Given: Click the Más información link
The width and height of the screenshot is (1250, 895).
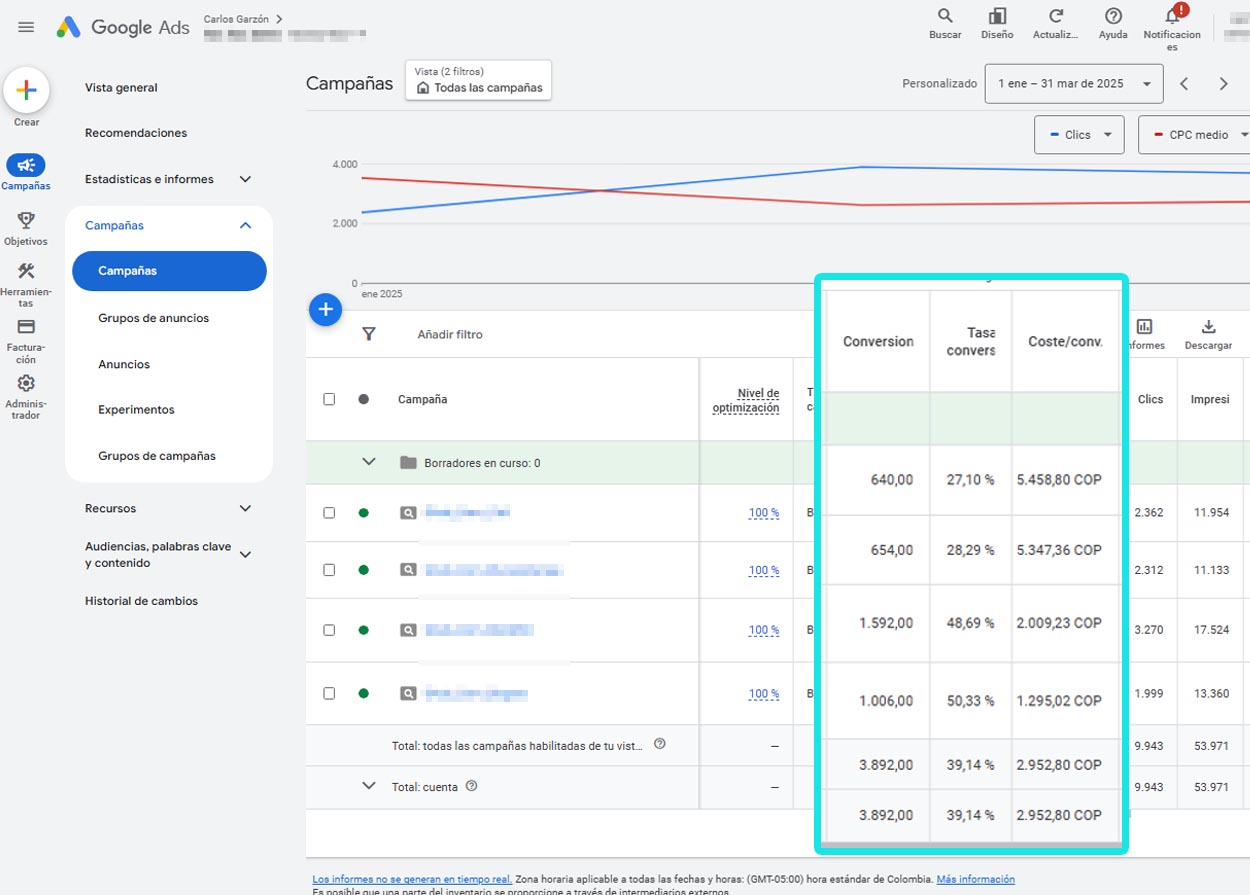Looking at the screenshot, I should coord(975,878).
